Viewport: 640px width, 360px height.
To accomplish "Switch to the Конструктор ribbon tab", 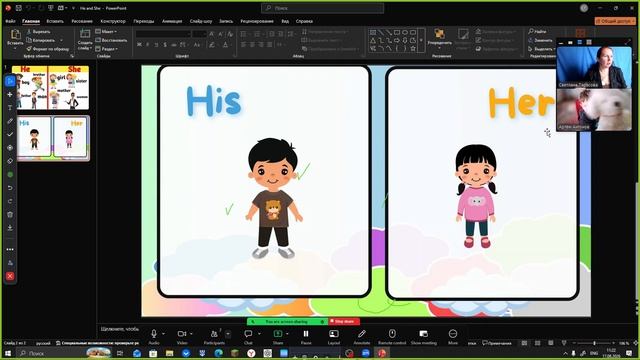I will pyautogui.click(x=113, y=21).
